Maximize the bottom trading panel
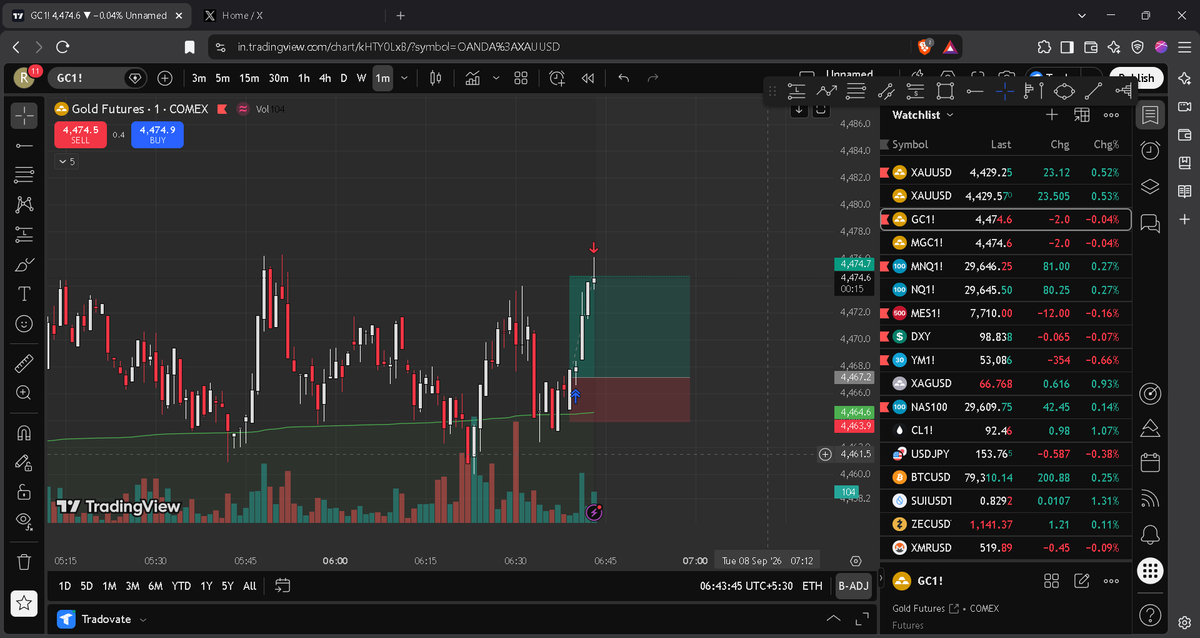Image resolution: width=1200 pixels, height=638 pixels. 862,619
